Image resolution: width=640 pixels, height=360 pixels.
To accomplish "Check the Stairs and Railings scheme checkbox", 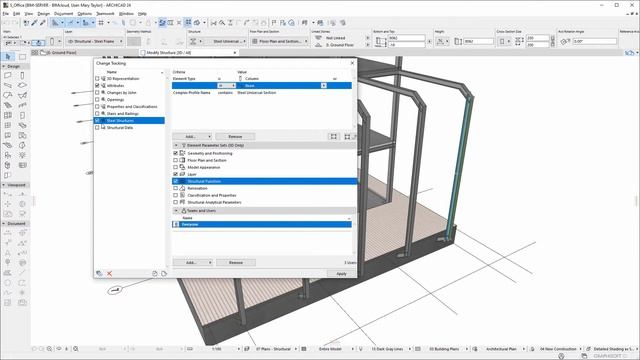I will point(97,113).
